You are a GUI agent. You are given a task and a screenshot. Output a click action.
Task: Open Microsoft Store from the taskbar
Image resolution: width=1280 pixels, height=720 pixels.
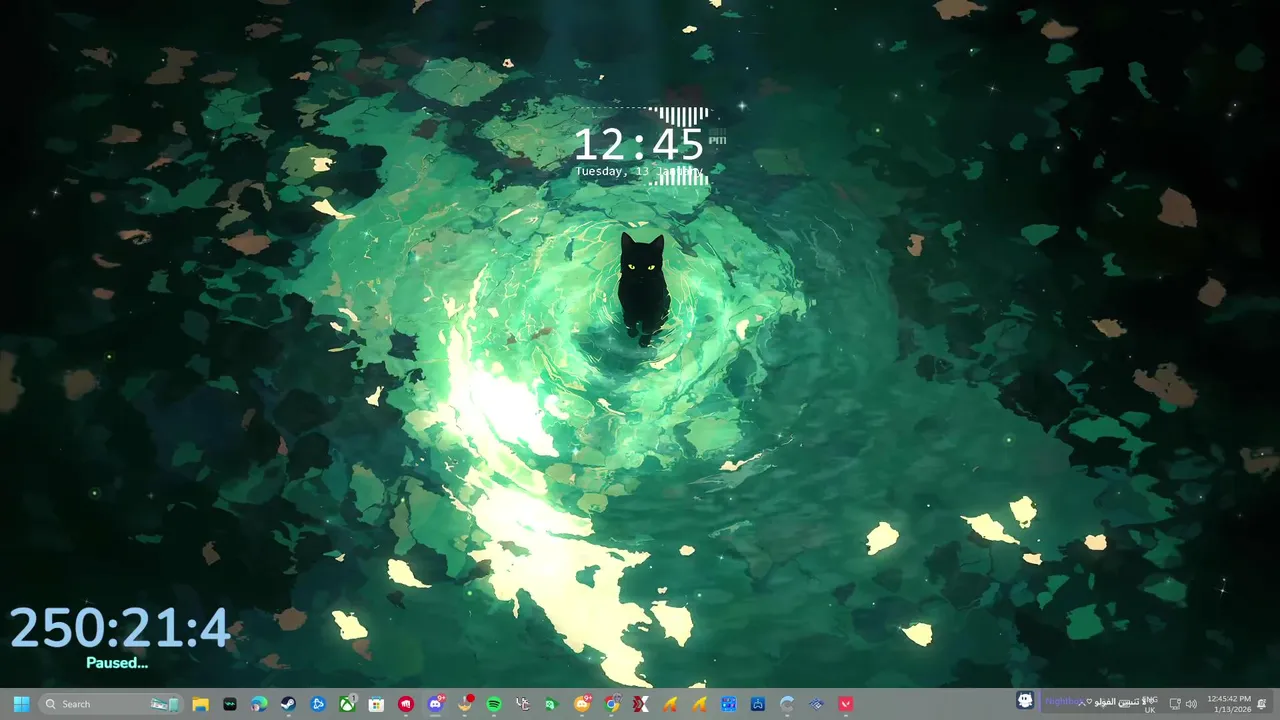point(376,704)
